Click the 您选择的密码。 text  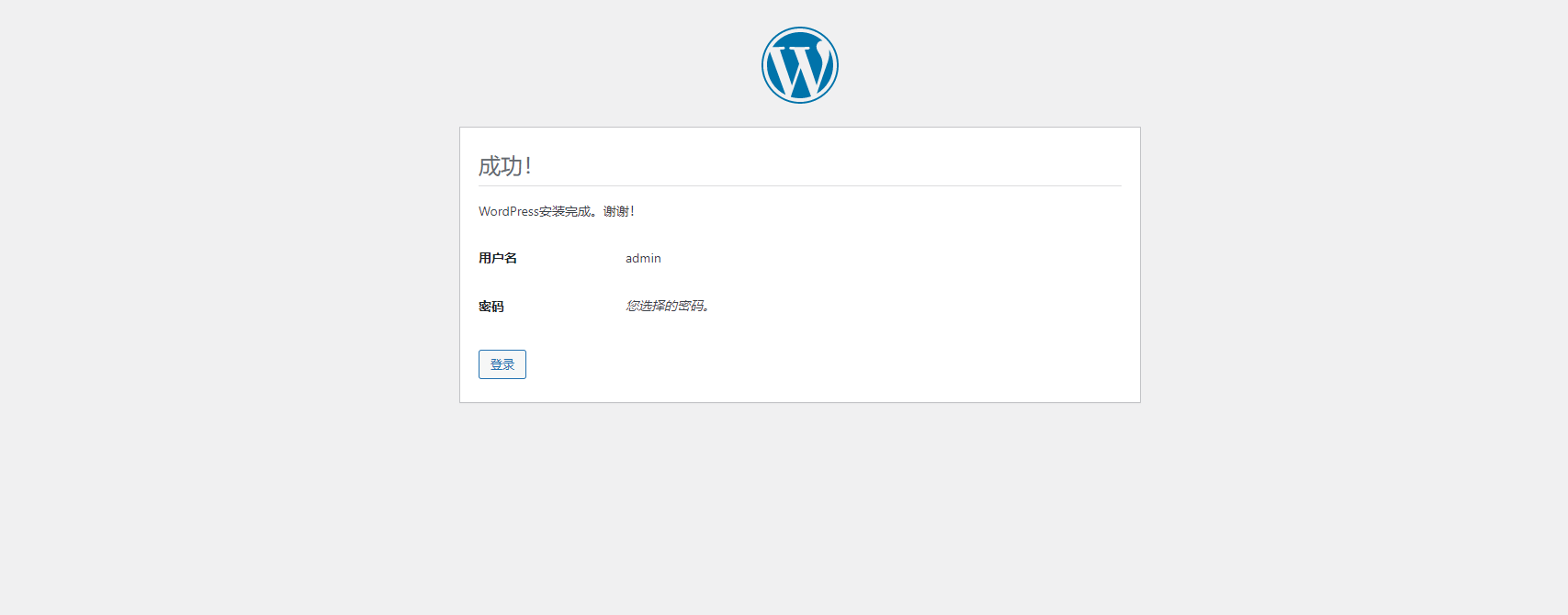point(668,306)
